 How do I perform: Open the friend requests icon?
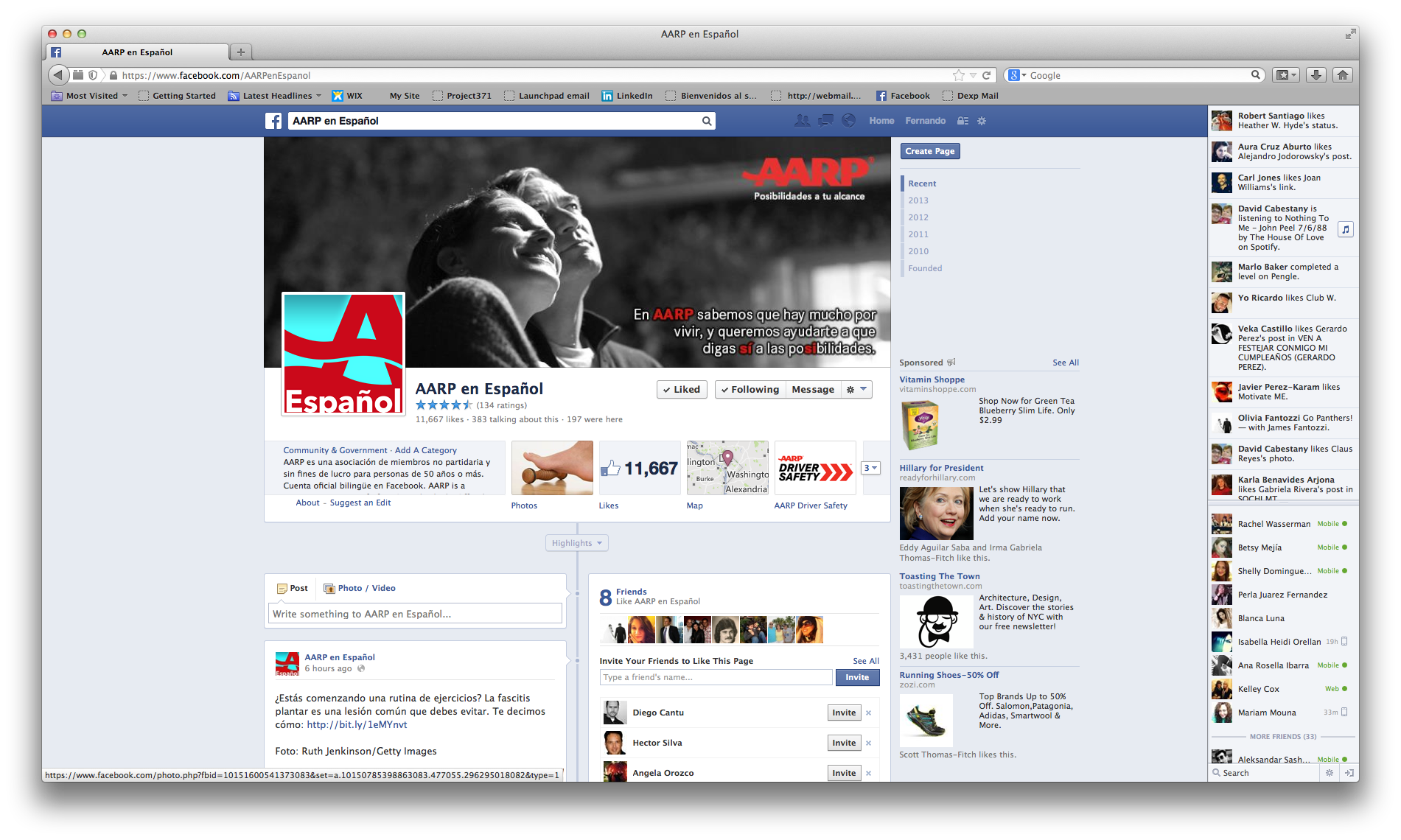tap(802, 121)
